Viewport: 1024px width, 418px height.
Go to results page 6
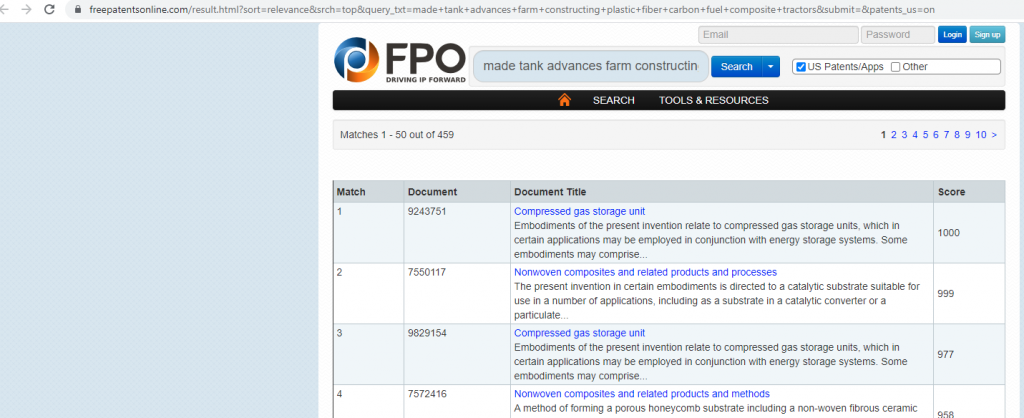[x=936, y=135]
